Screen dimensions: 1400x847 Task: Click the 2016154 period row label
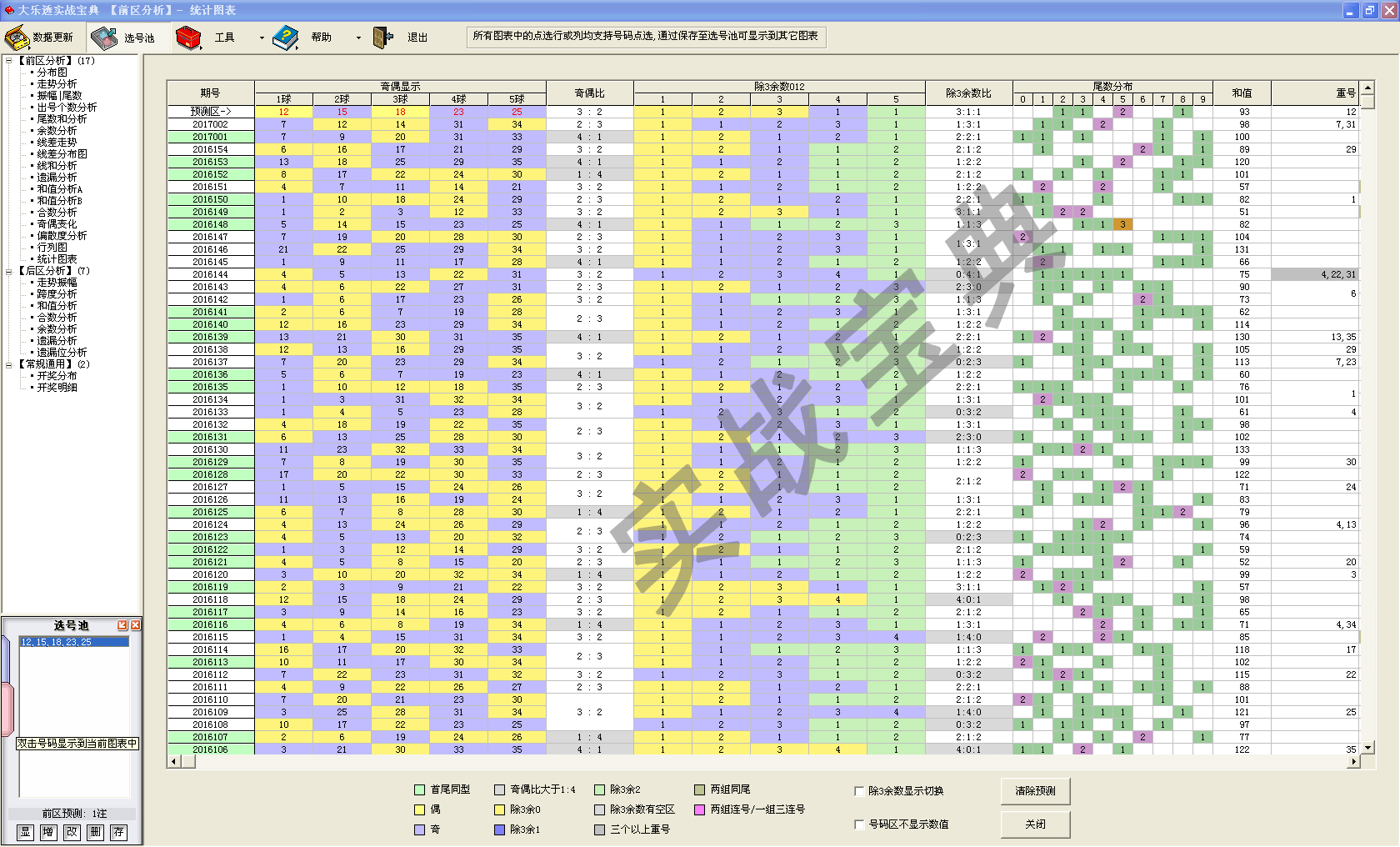click(210, 149)
